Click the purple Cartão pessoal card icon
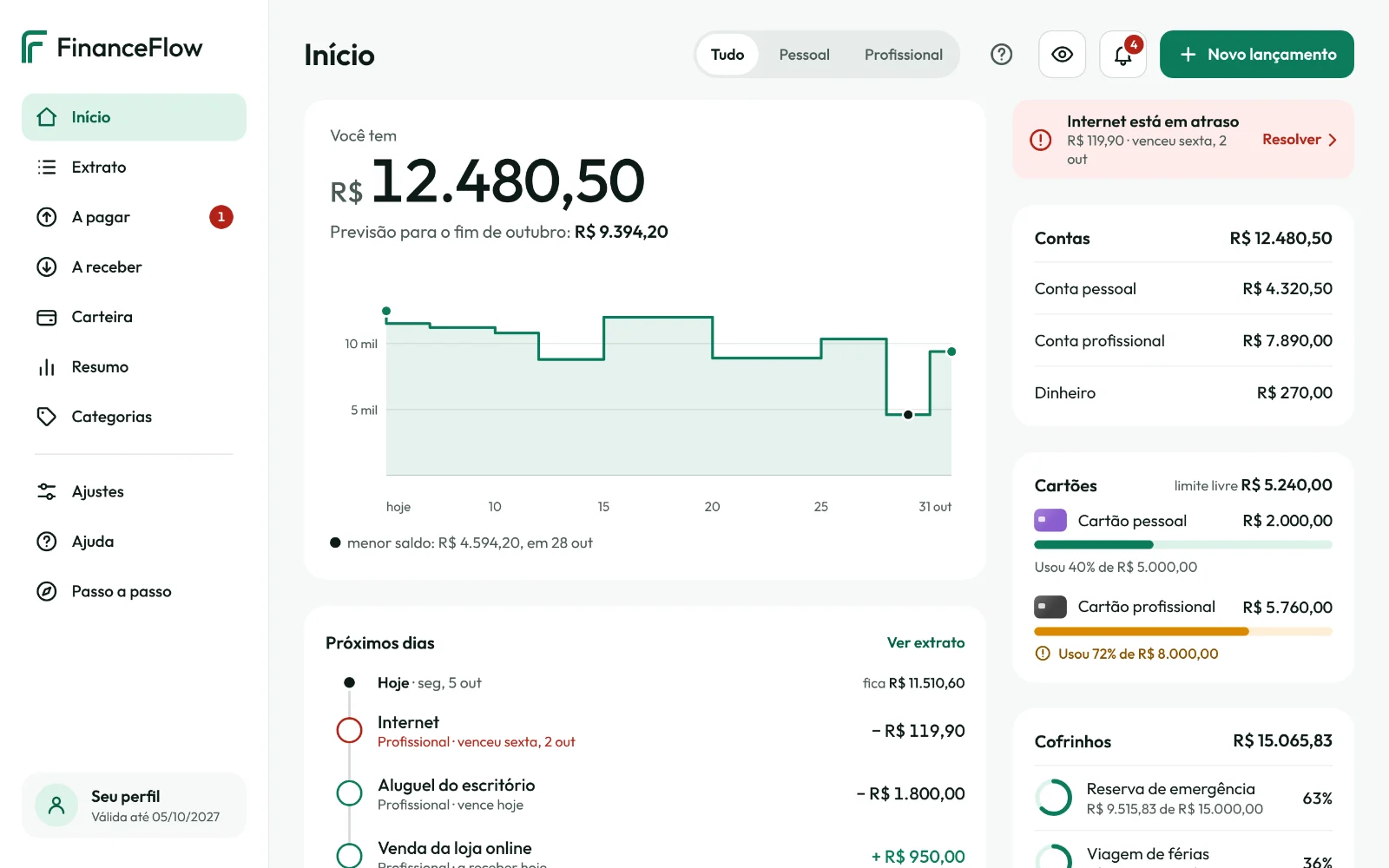Viewport: 1389px width, 868px height. [x=1050, y=520]
